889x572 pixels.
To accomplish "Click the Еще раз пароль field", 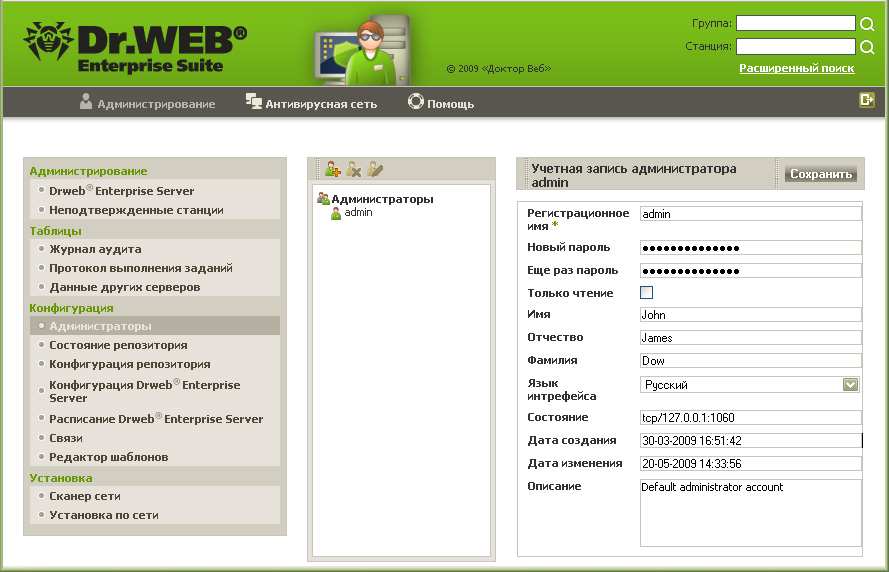I will point(751,270).
